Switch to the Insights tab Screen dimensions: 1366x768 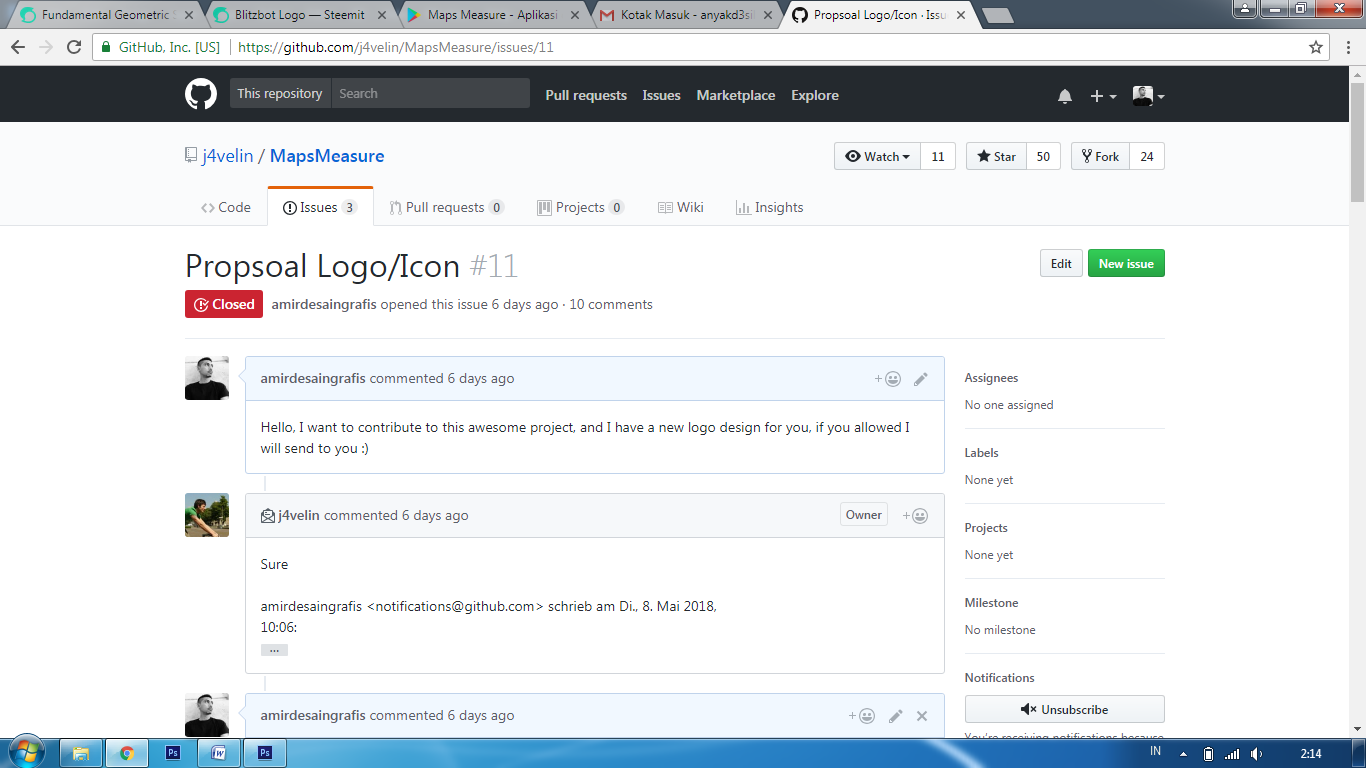pos(770,207)
